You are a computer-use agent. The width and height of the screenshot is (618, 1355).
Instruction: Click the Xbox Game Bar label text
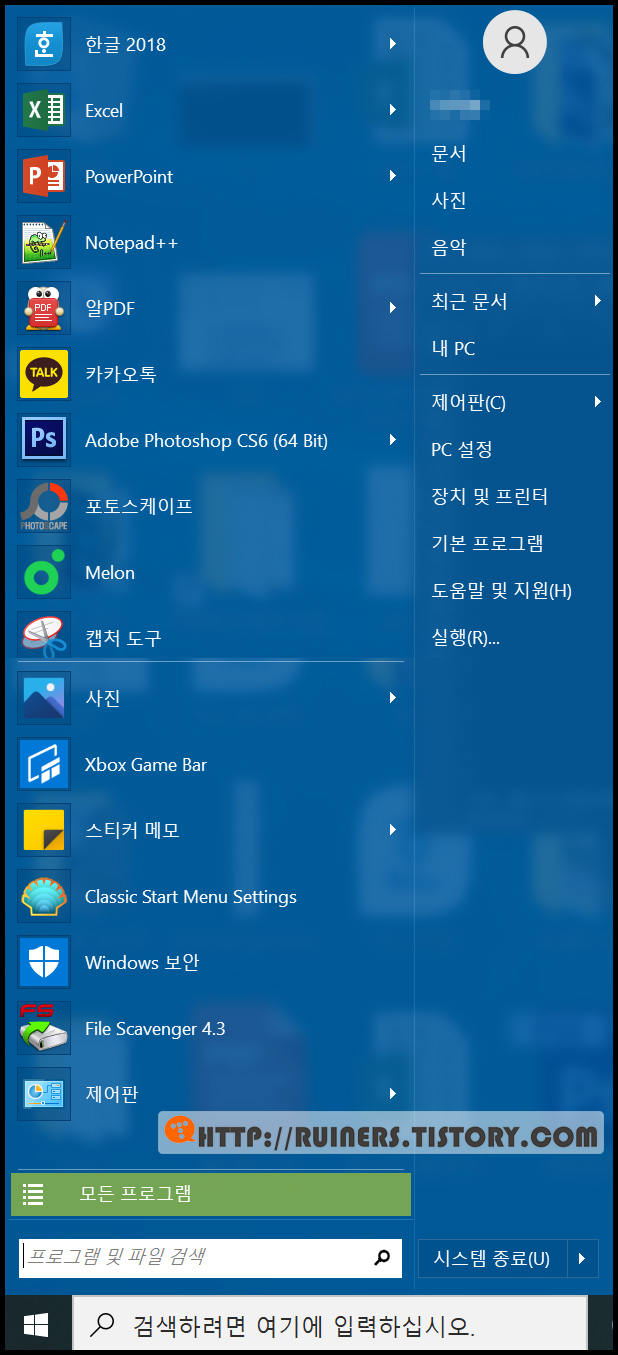pos(146,764)
